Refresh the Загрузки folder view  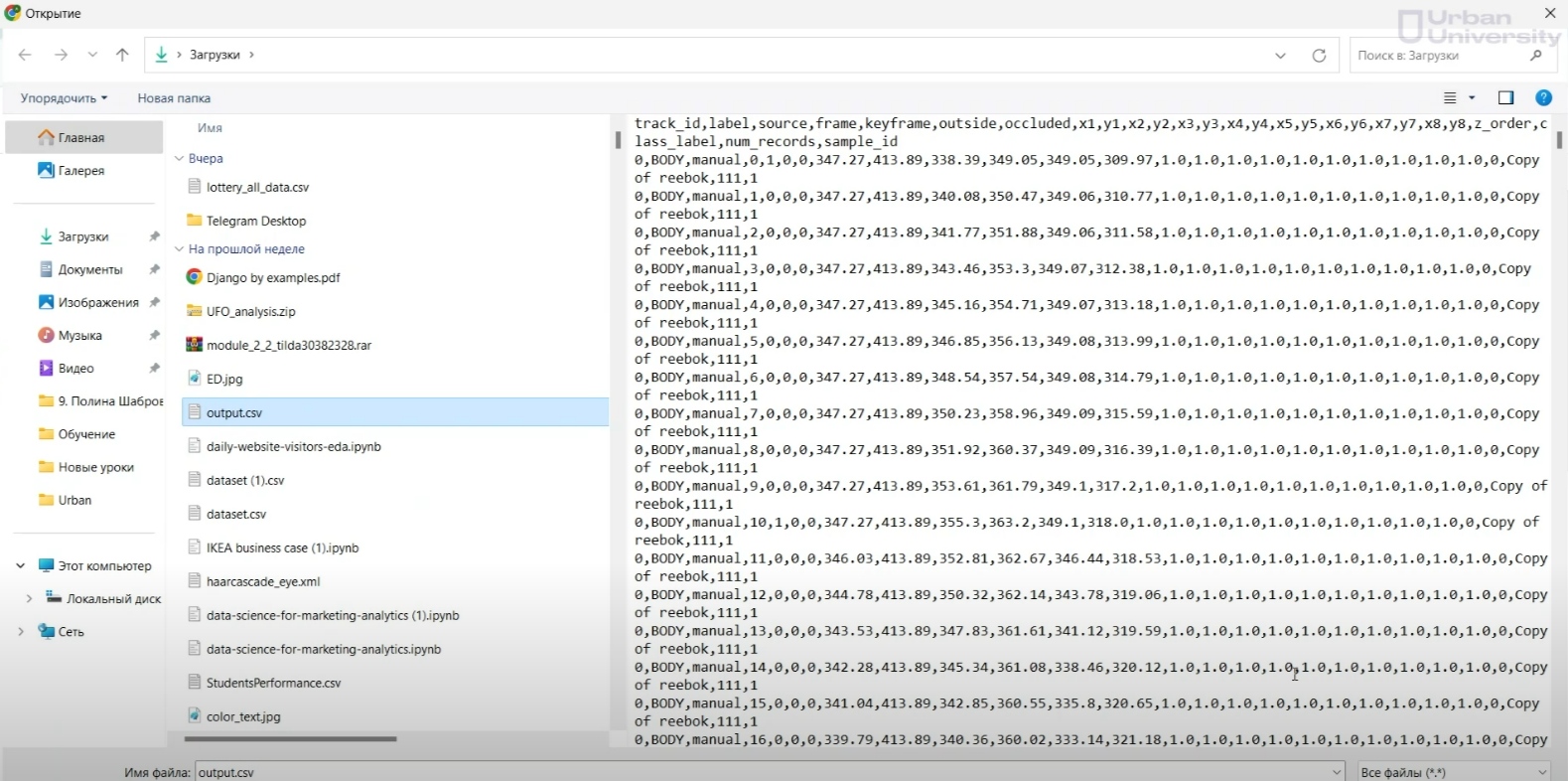(x=1319, y=56)
